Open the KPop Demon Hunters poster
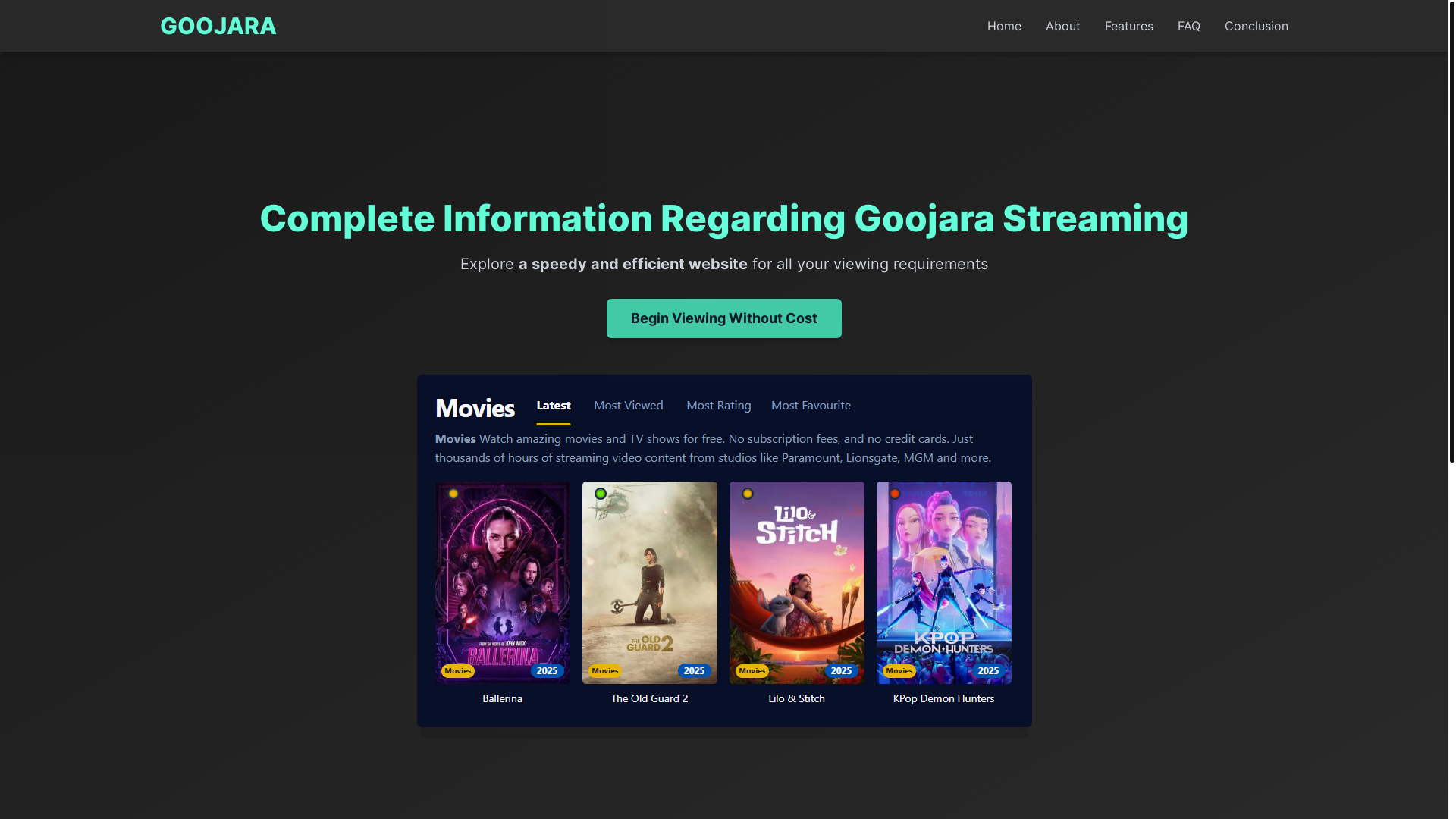Image resolution: width=1456 pixels, height=819 pixels. pyautogui.click(x=944, y=582)
